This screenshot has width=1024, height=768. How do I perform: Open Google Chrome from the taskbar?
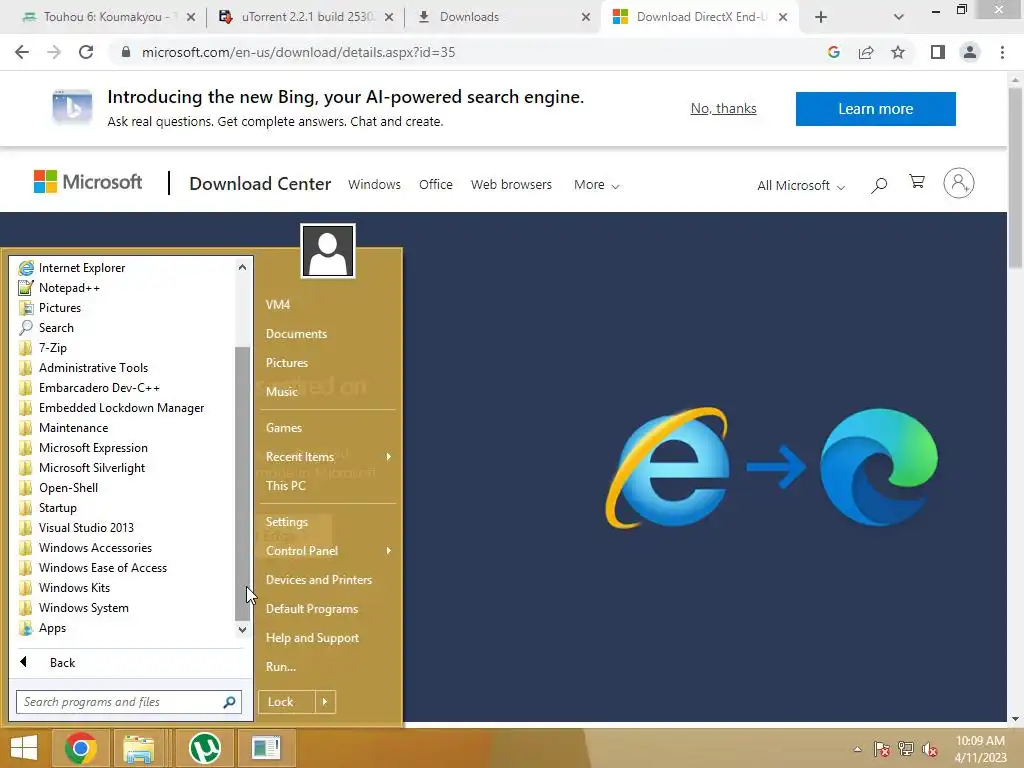pos(81,748)
